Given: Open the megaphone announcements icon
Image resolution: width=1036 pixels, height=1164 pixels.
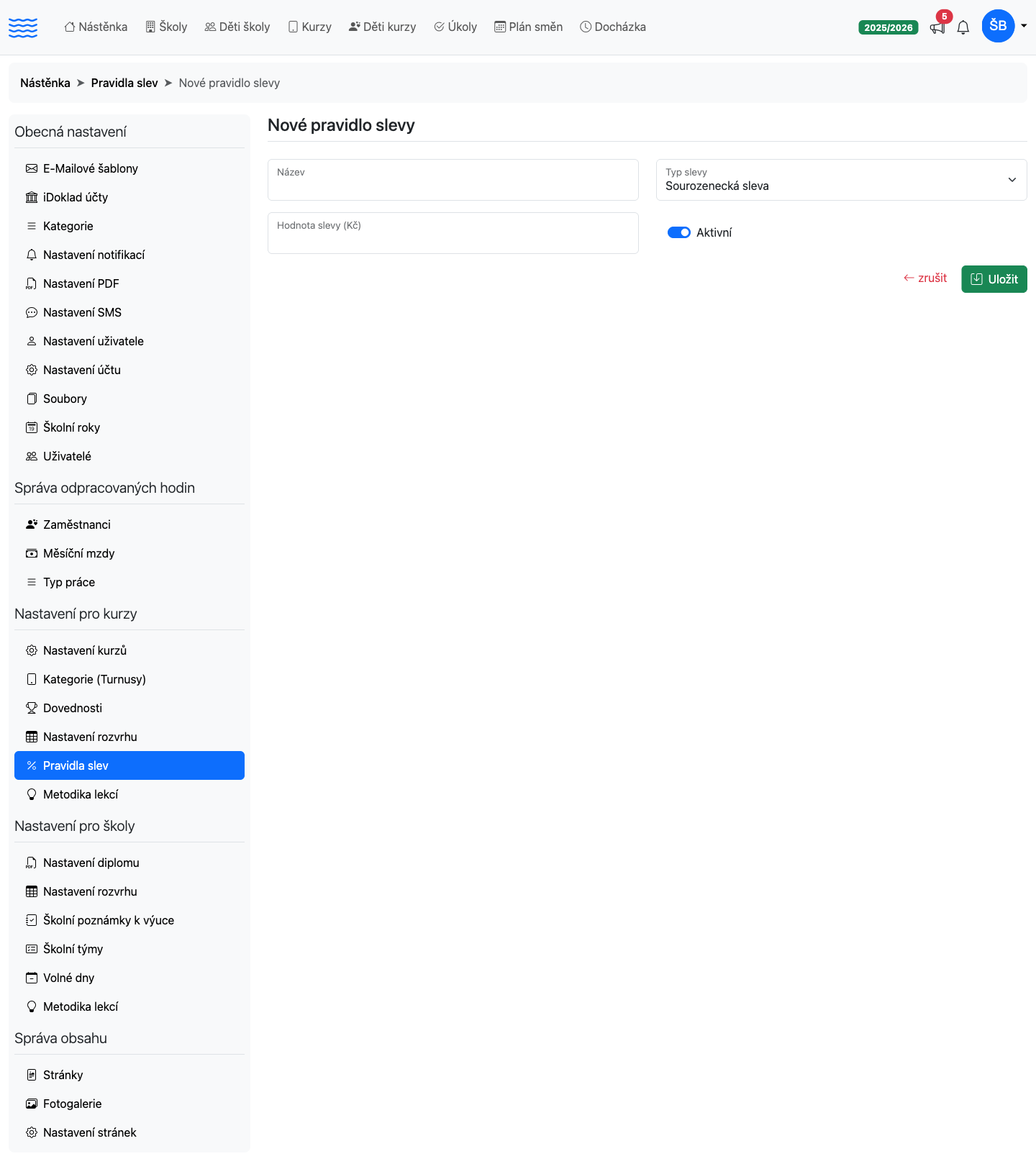Looking at the screenshot, I should [x=937, y=28].
